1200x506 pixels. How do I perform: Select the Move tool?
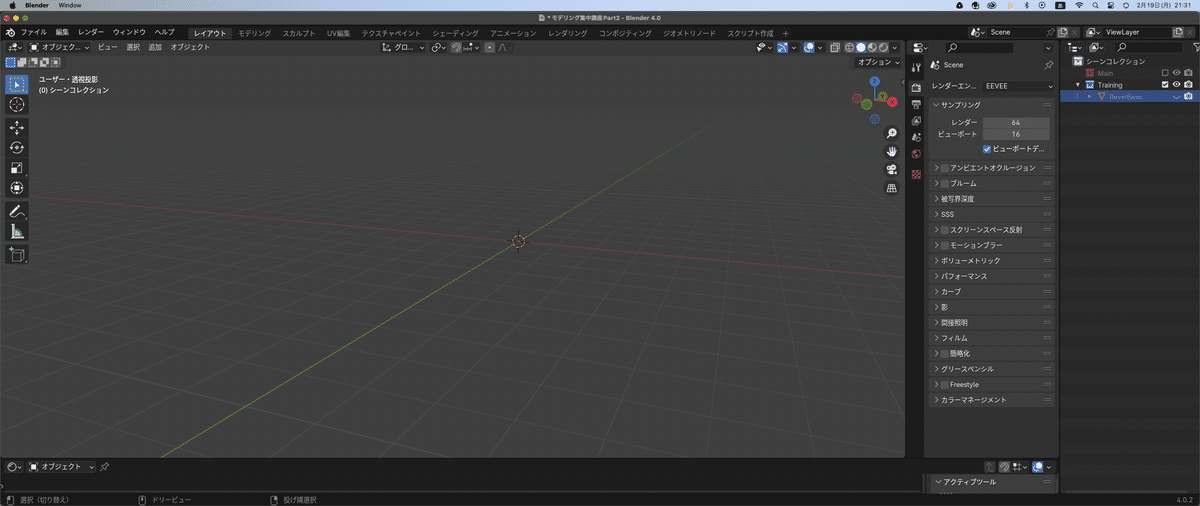[x=17, y=128]
